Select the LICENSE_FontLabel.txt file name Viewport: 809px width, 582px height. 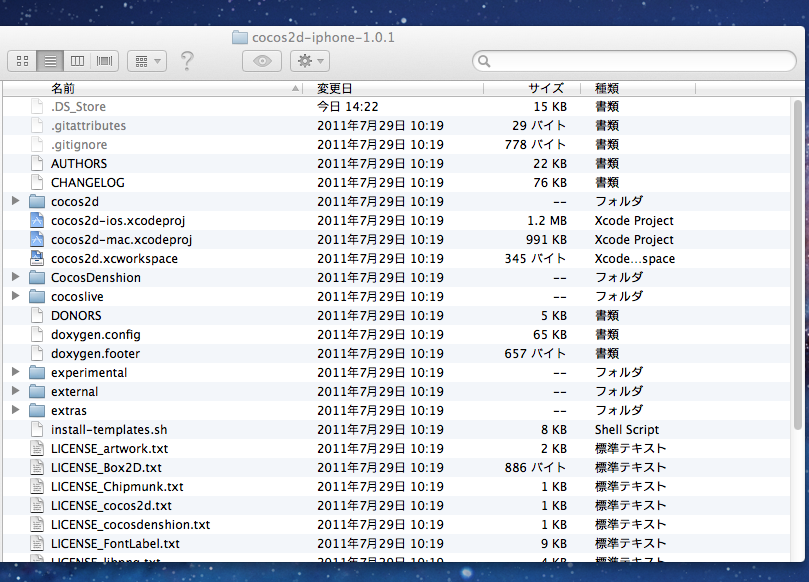[116, 544]
